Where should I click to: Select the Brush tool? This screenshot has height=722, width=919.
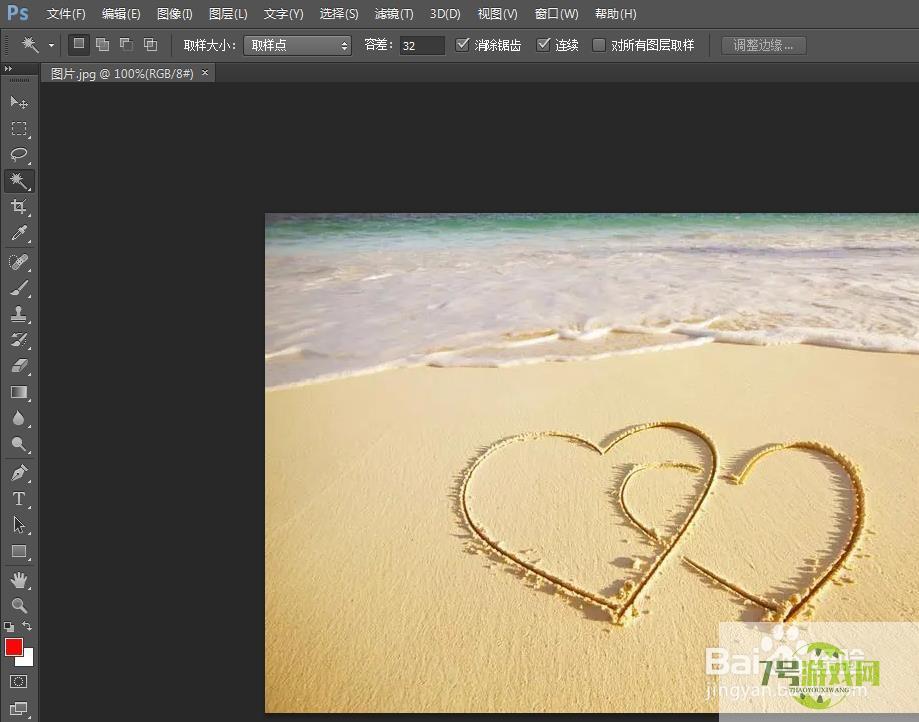pyautogui.click(x=19, y=288)
